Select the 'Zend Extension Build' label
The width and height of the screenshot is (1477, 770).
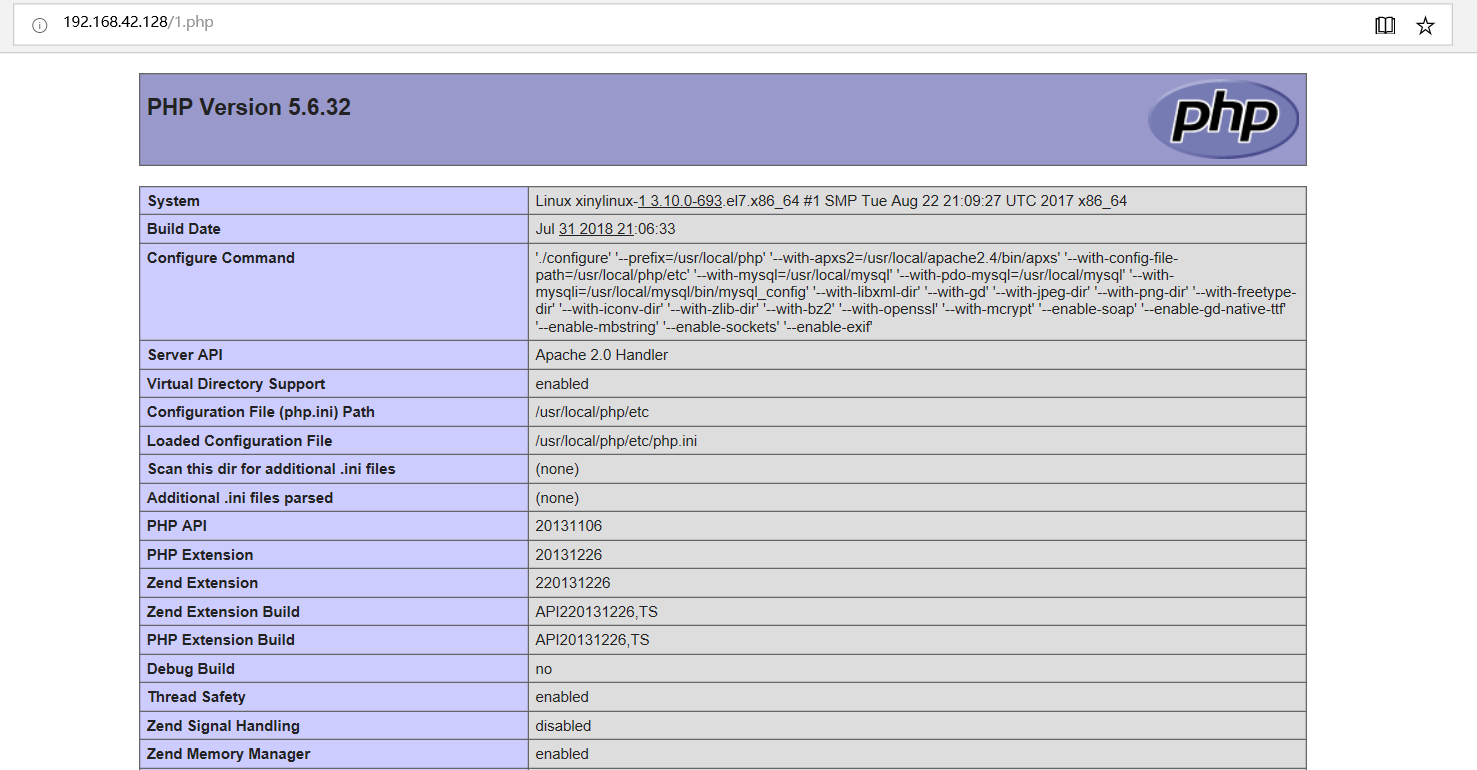click(224, 612)
